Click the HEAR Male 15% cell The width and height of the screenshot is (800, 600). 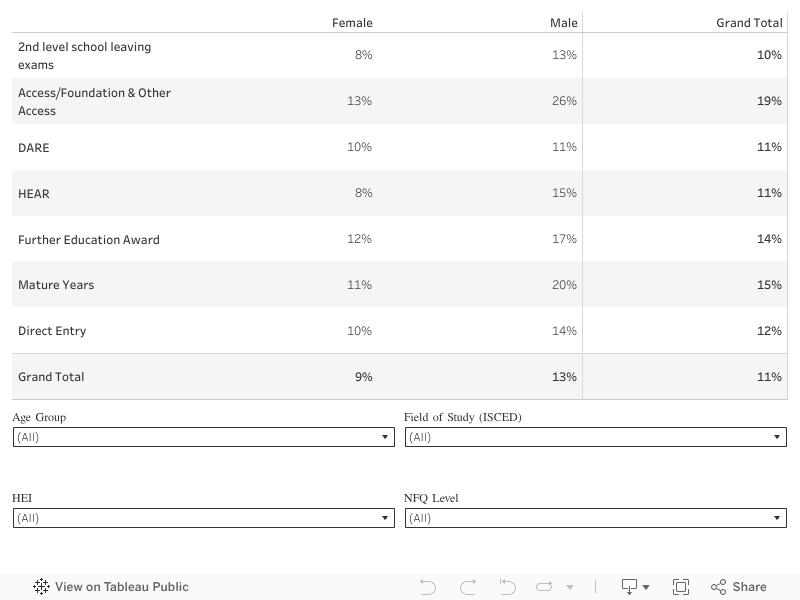564,193
